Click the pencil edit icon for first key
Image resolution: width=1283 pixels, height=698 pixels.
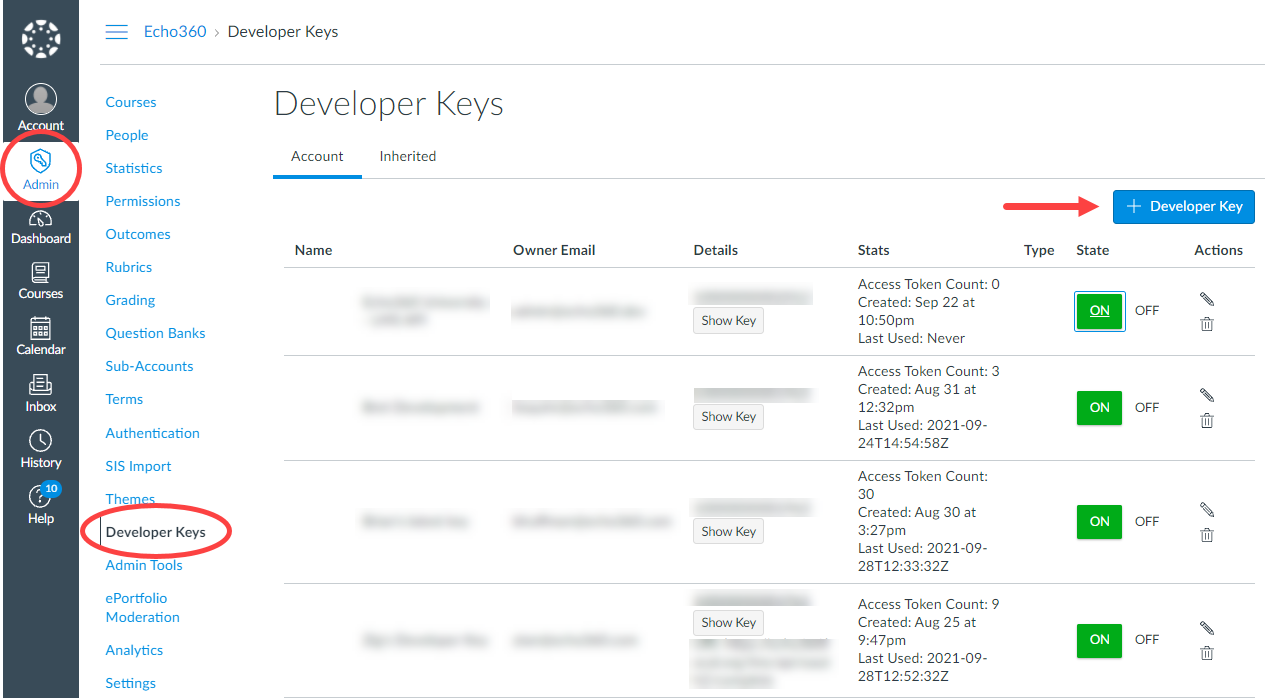[1207, 299]
